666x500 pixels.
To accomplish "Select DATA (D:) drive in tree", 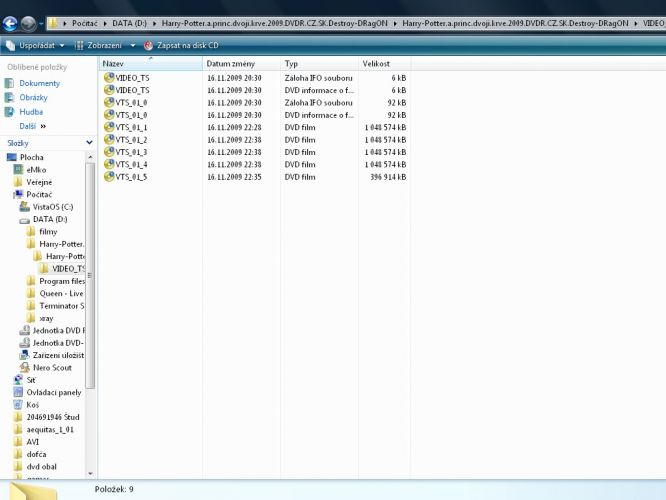I will (50, 219).
